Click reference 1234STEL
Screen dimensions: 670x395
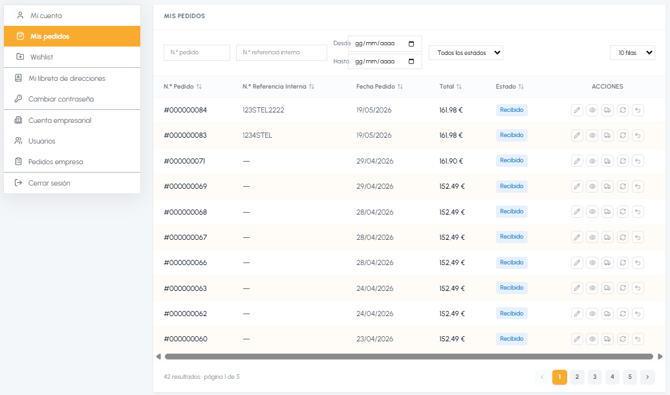click(257, 136)
